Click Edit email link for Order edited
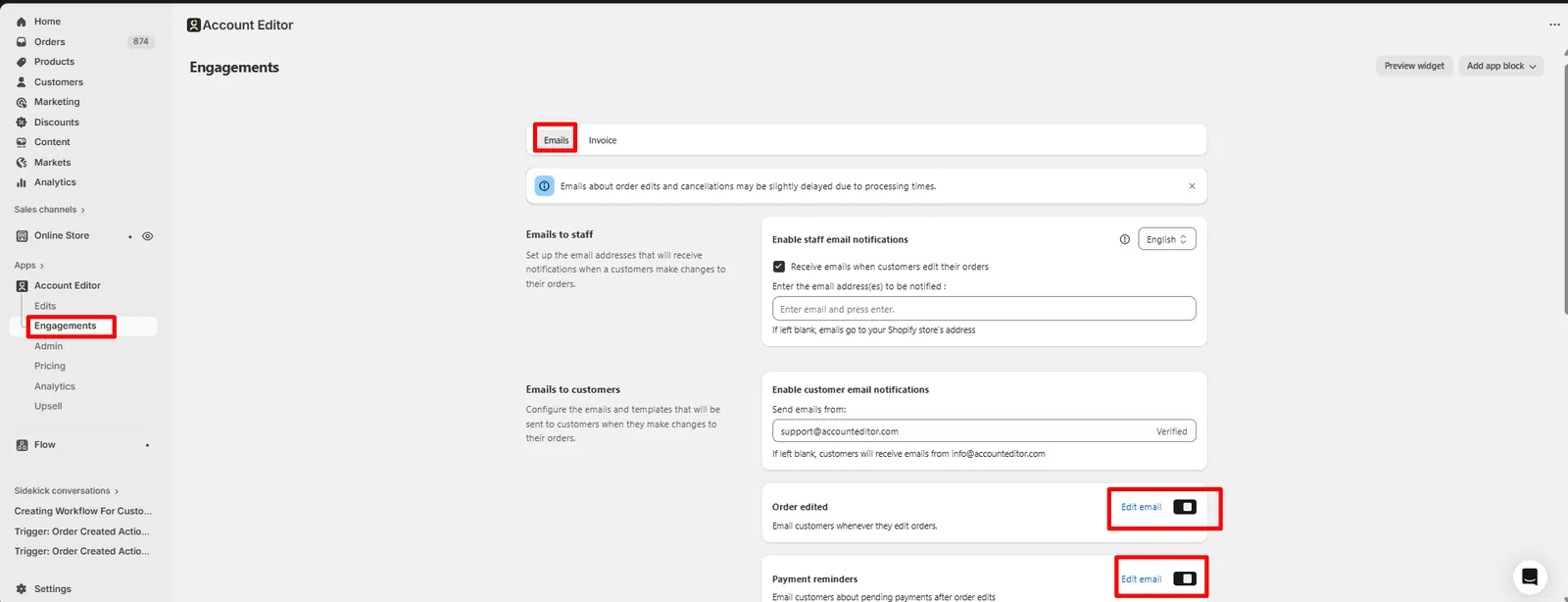This screenshot has height=602, width=1568. tap(1141, 507)
